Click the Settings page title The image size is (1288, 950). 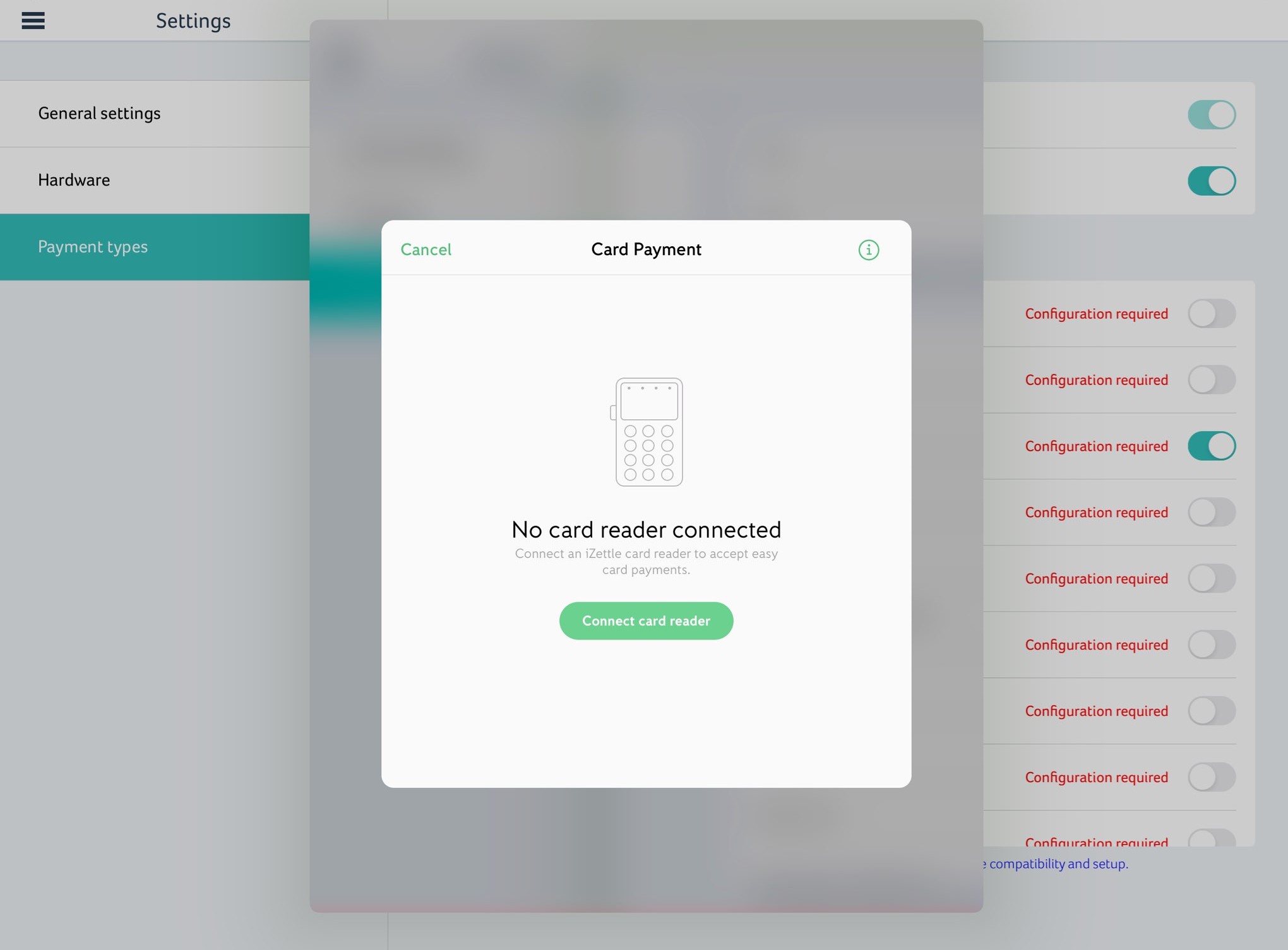[x=193, y=21]
